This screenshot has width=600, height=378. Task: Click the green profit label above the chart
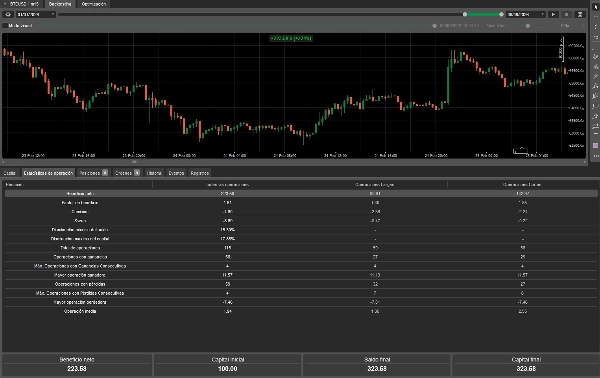(x=291, y=38)
